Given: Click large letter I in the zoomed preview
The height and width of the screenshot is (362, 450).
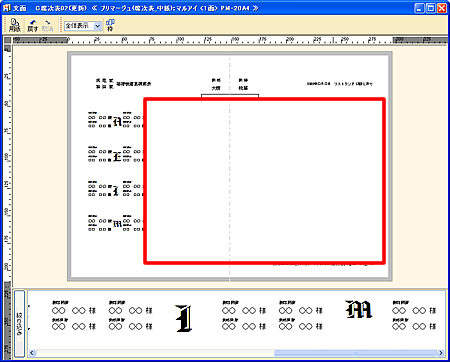Looking at the screenshot, I should [184, 318].
